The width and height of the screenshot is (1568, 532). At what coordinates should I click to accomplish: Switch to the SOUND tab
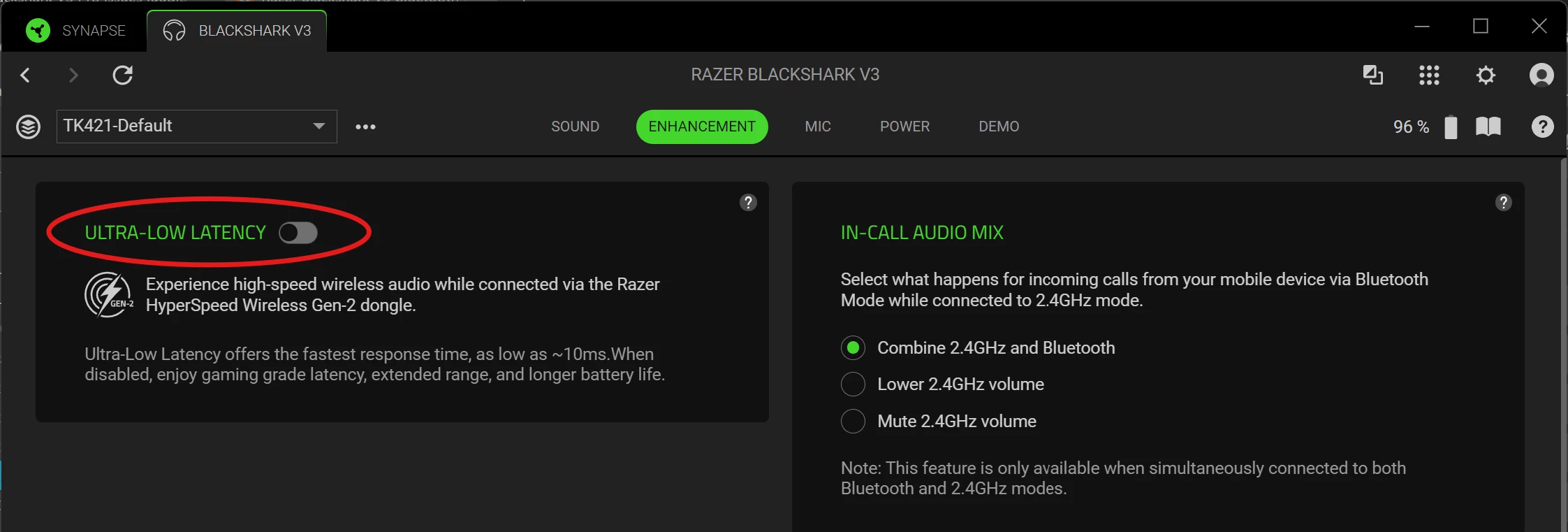coord(575,127)
